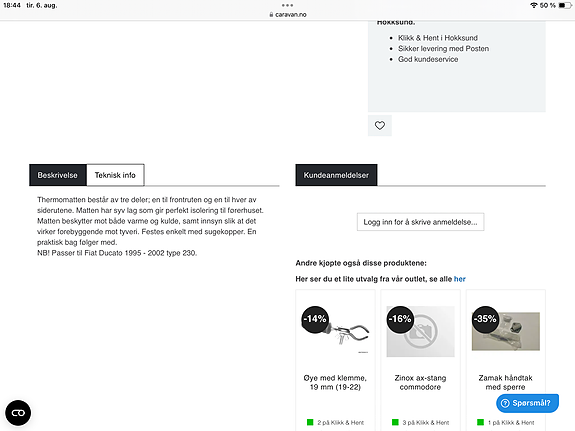Follow the 'her' outlet link
This screenshot has height=431, width=575.
click(459, 279)
